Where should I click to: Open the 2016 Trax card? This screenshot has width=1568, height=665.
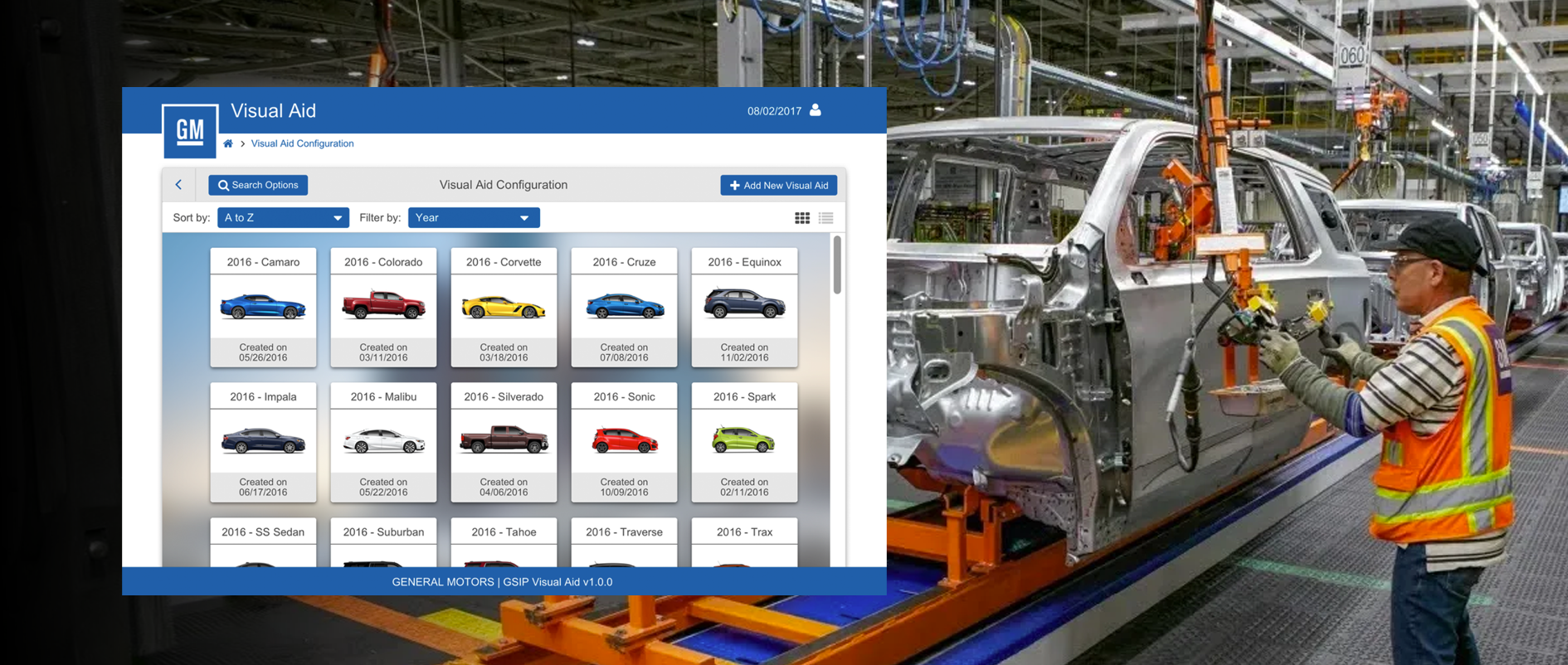click(744, 542)
